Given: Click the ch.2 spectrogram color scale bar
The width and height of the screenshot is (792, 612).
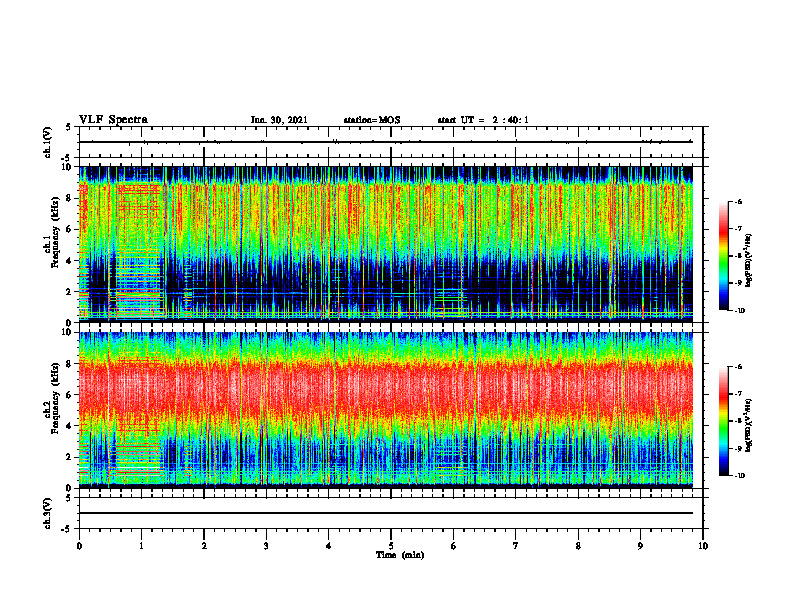Looking at the screenshot, I should [x=723, y=421].
